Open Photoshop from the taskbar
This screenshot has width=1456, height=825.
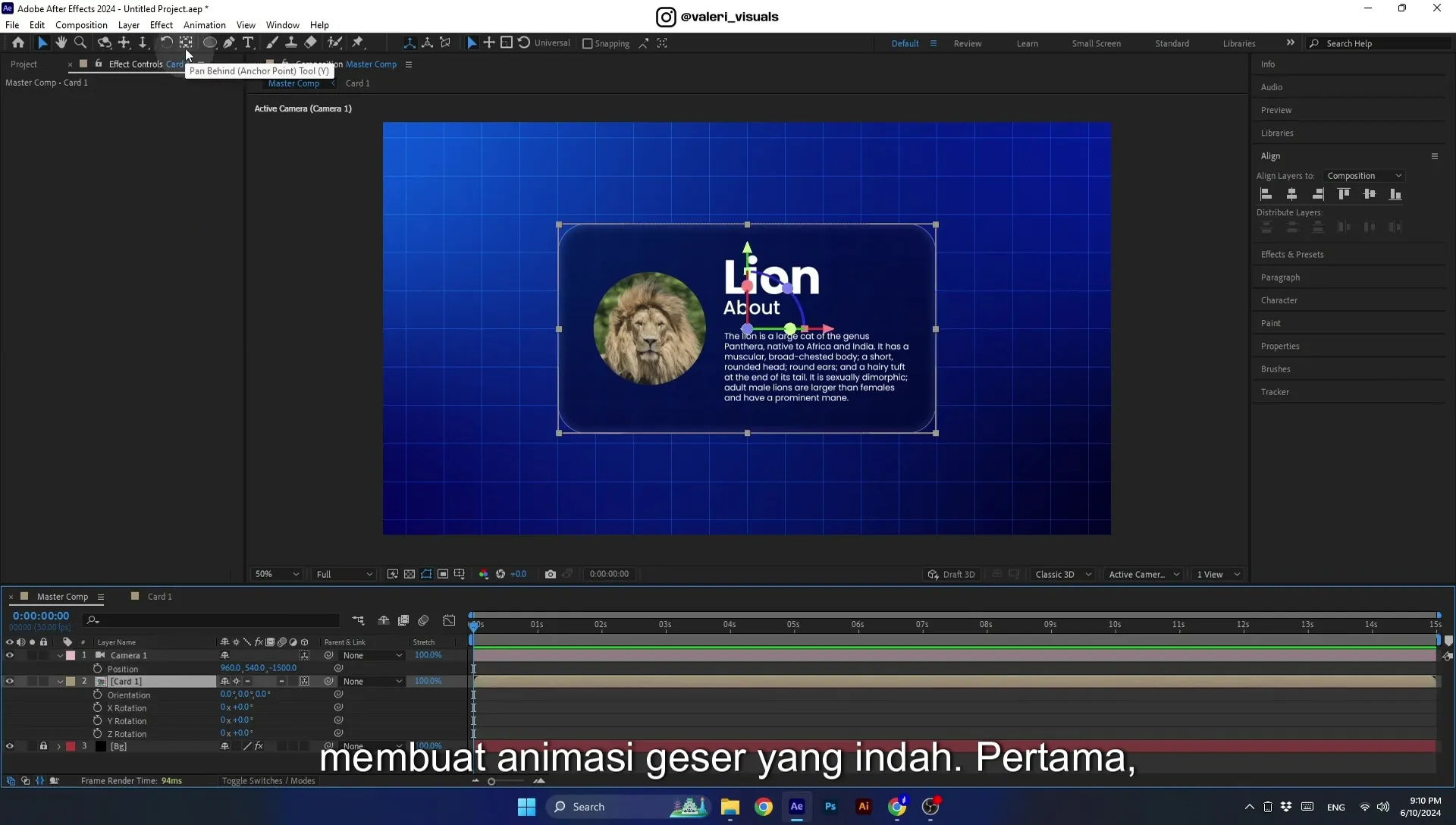[x=830, y=807]
